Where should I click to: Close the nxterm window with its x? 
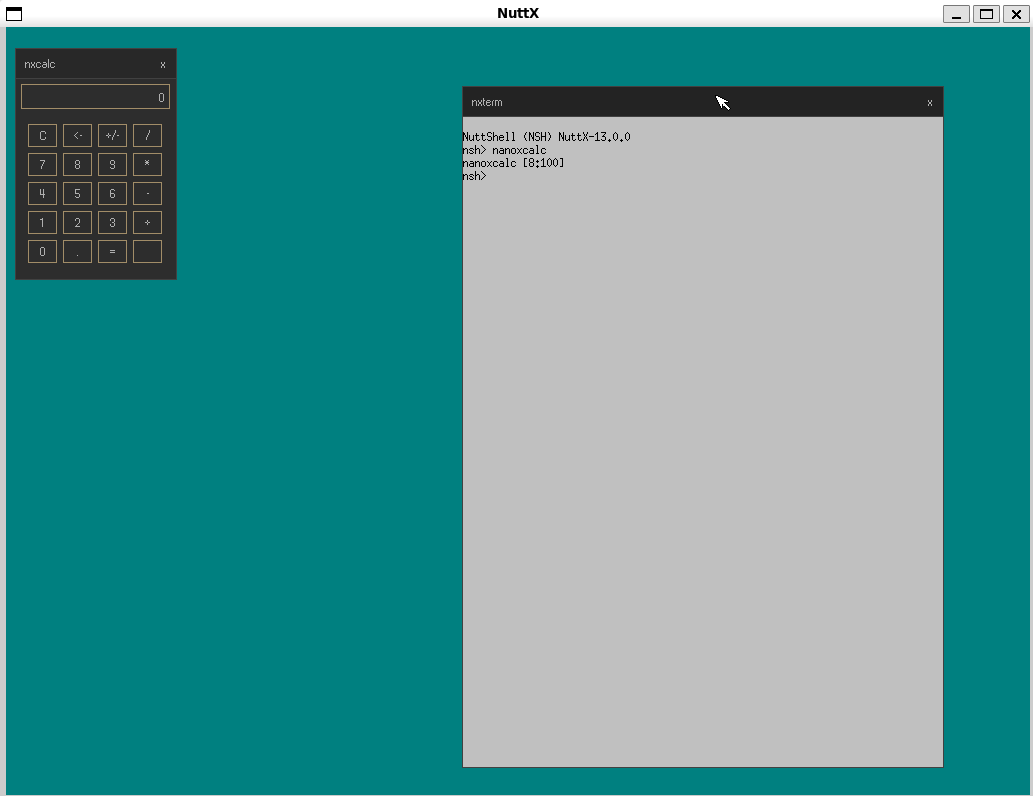(x=930, y=103)
